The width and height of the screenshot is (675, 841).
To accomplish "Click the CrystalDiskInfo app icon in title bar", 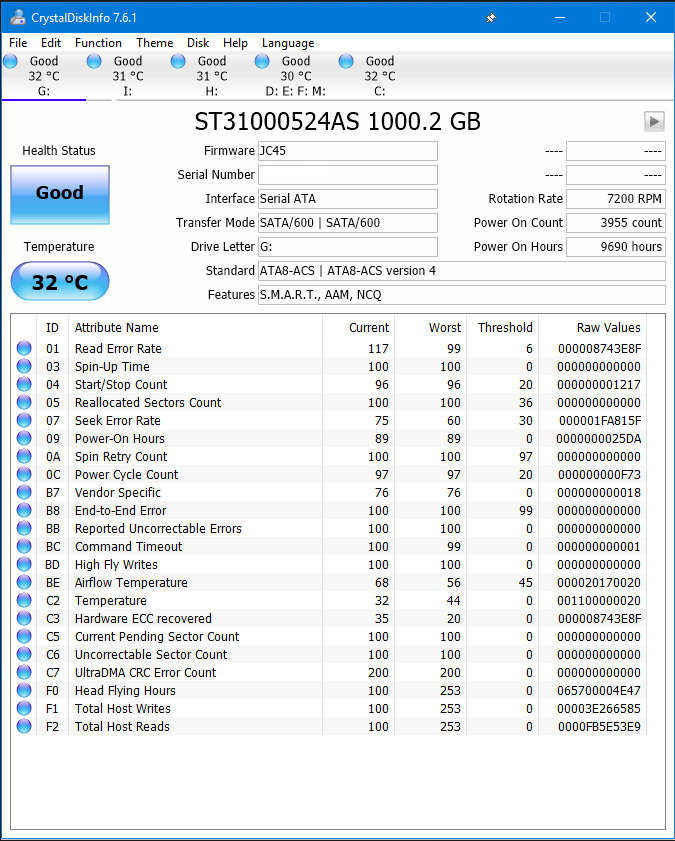I will coord(18,17).
